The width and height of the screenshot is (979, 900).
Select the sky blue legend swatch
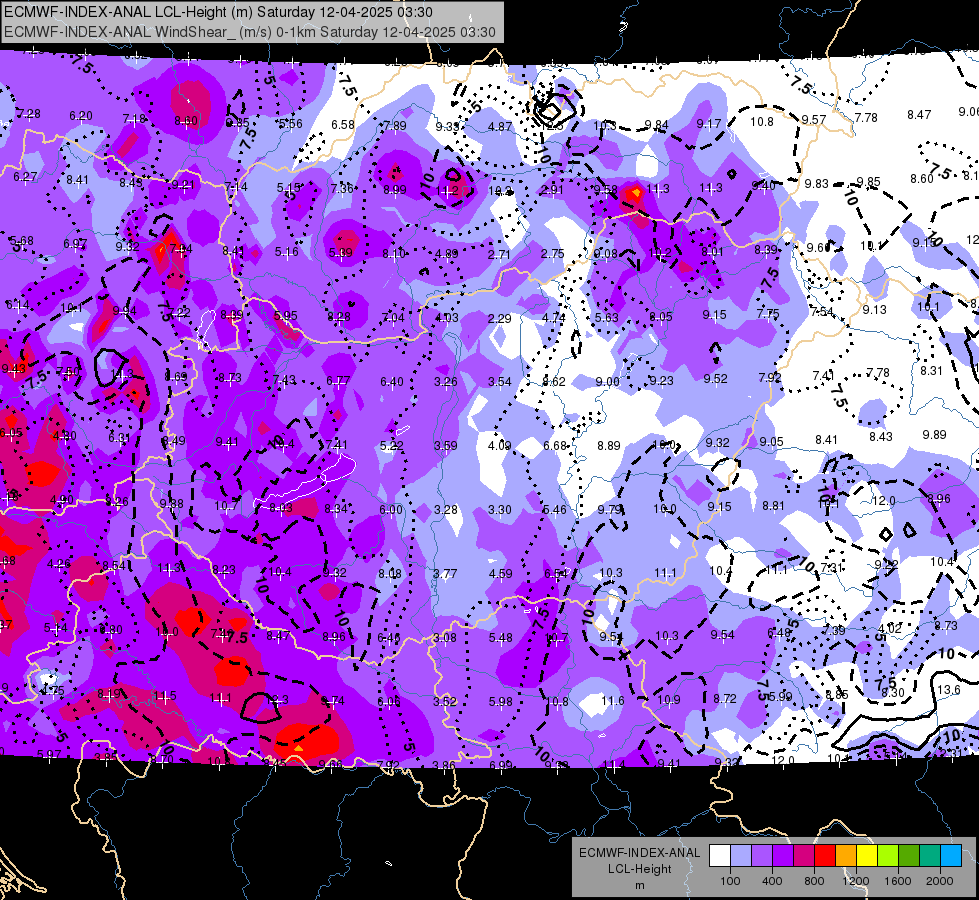(951, 856)
